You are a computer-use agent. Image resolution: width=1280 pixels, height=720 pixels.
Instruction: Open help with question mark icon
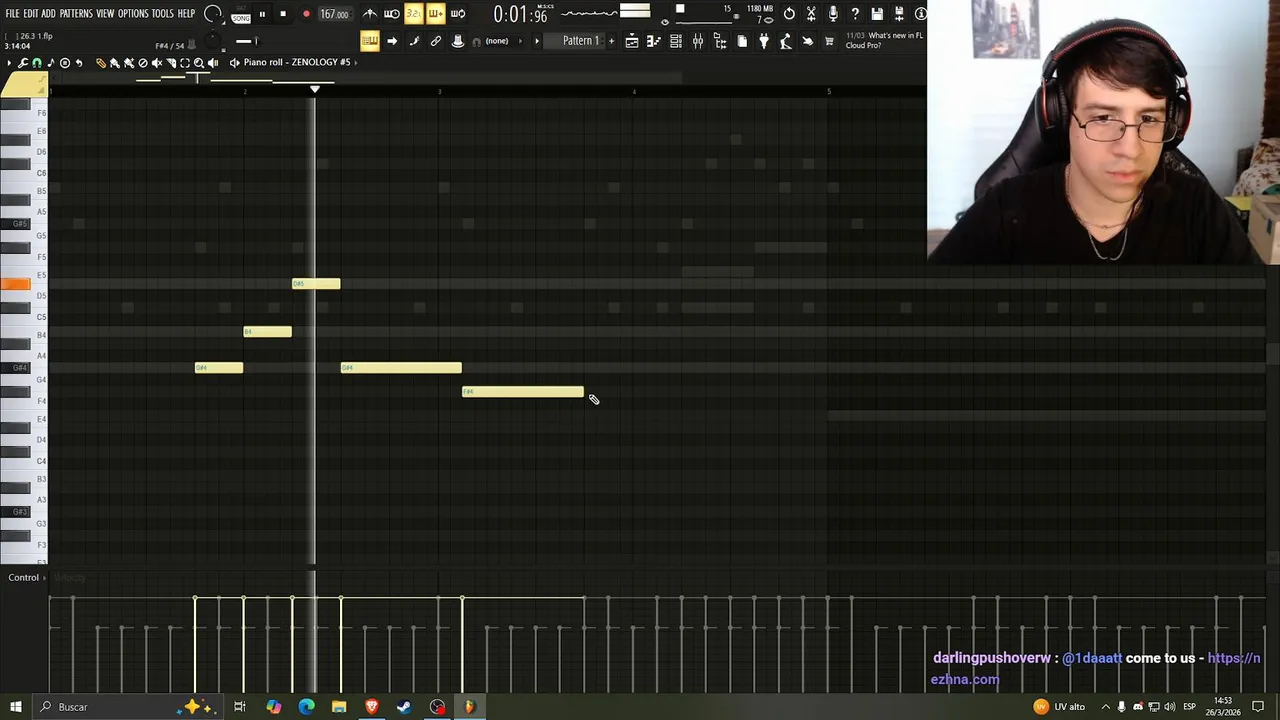tap(855, 14)
